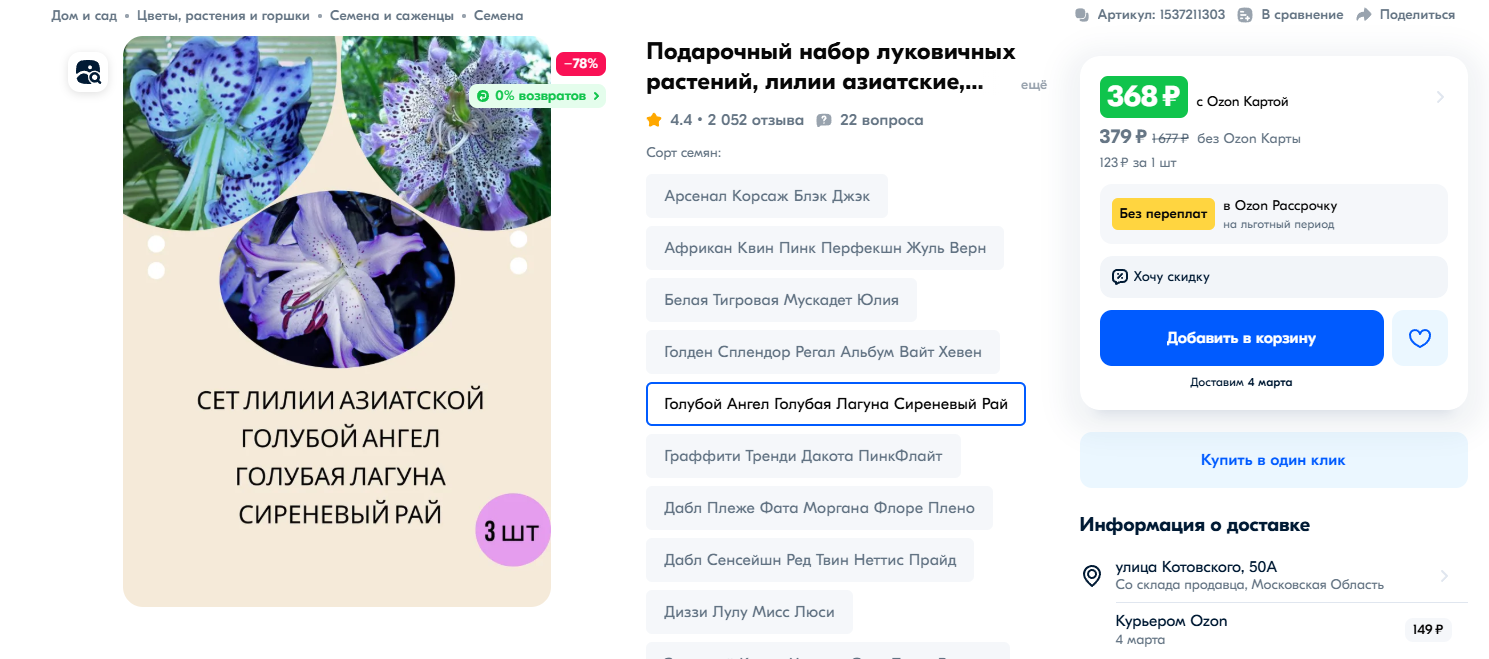Select variant Арсенал Корсаж Блэк Джэк

pyautogui.click(x=767, y=196)
